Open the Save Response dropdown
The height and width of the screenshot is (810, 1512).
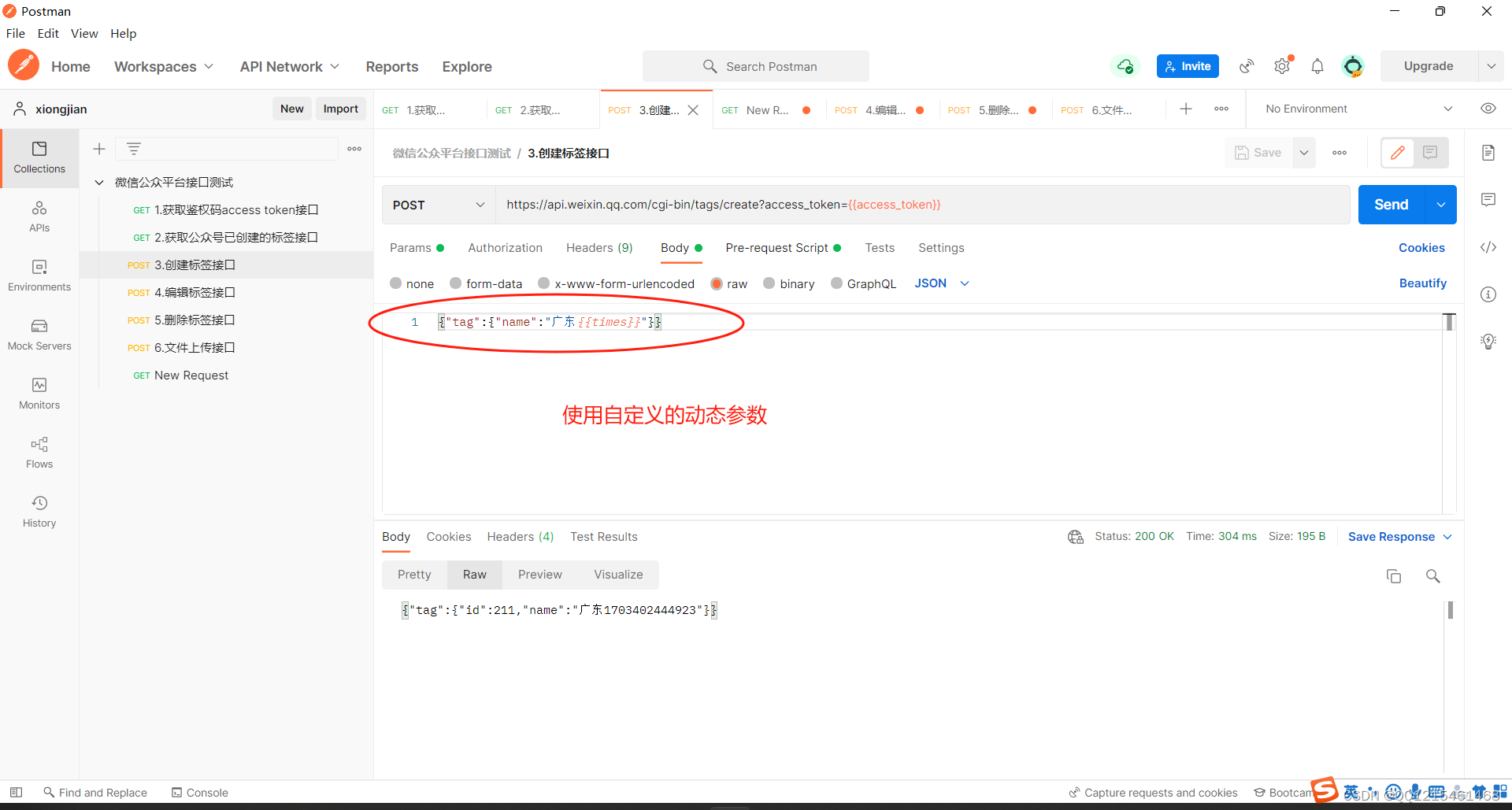tap(1400, 537)
